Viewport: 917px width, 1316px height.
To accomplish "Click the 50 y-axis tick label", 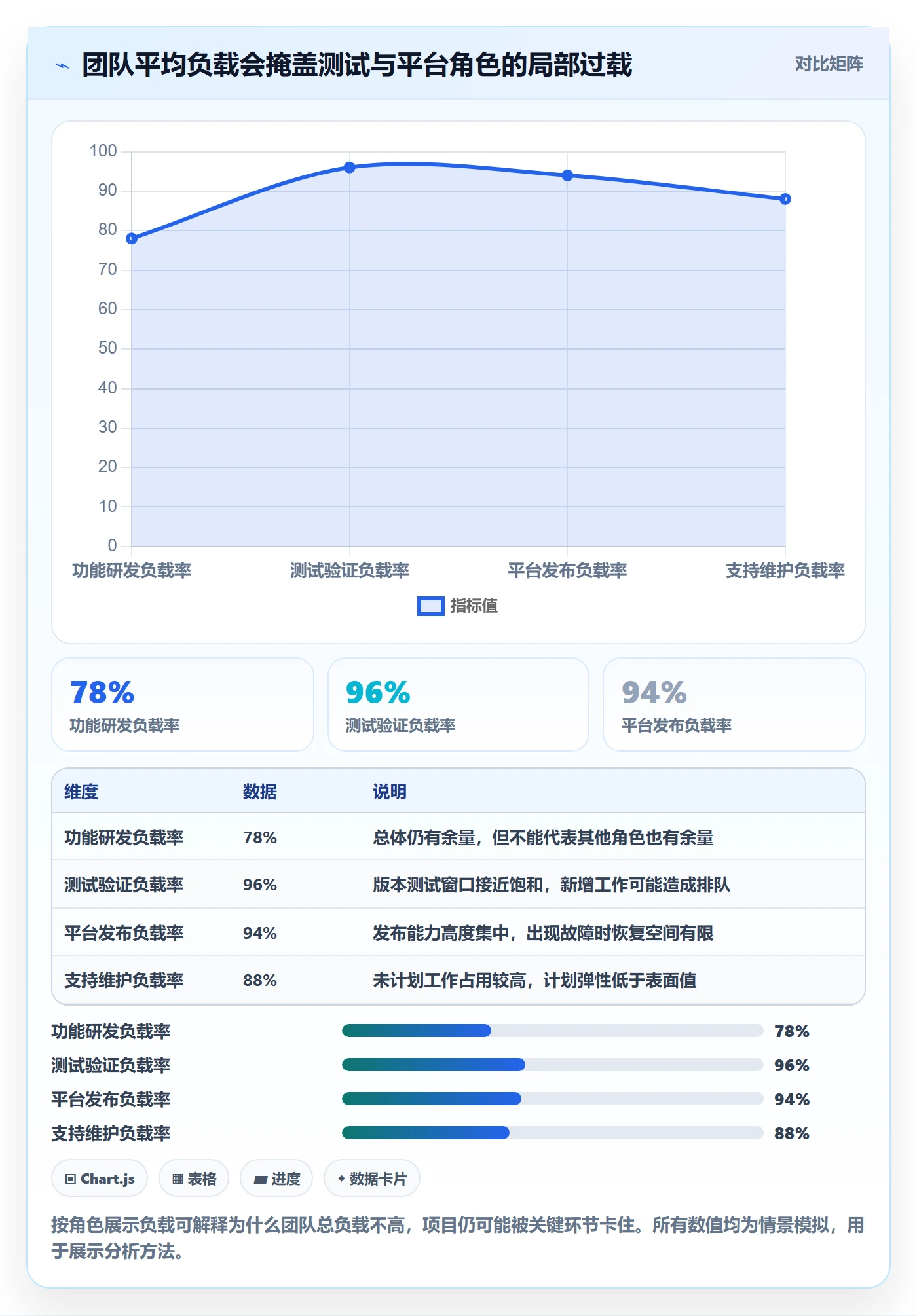I will click(x=107, y=348).
